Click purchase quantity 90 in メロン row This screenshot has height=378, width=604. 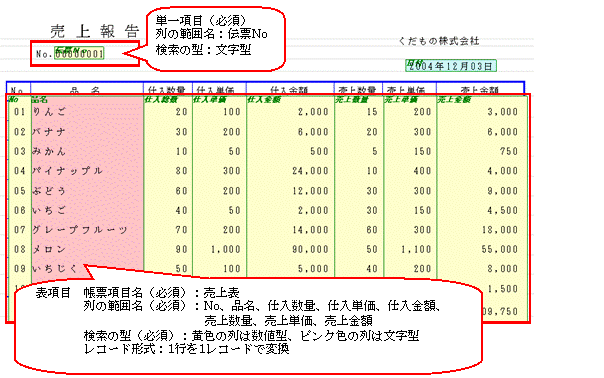point(181,249)
